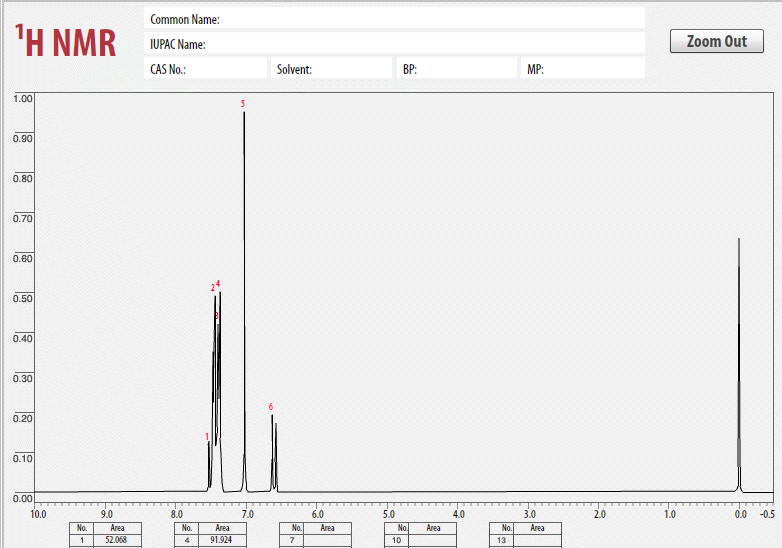Image resolution: width=782 pixels, height=548 pixels.
Task: Click the Area header above 52.068
Action: [117, 528]
